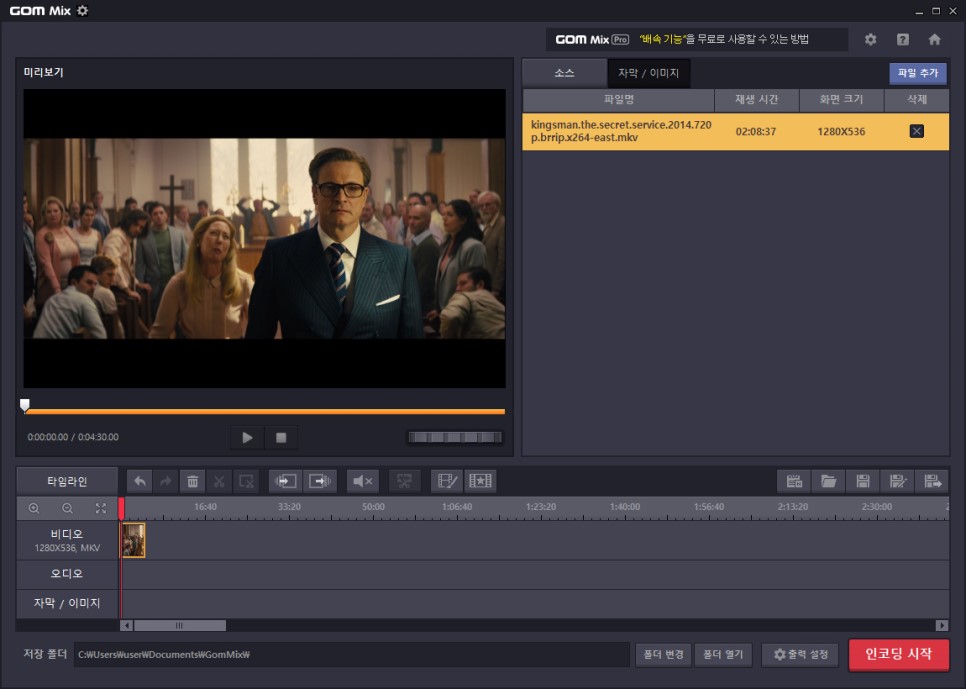The width and height of the screenshot is (966, 689).
Task: Select the video clip thumbnail on timeline
Action: tap(133, 540)
